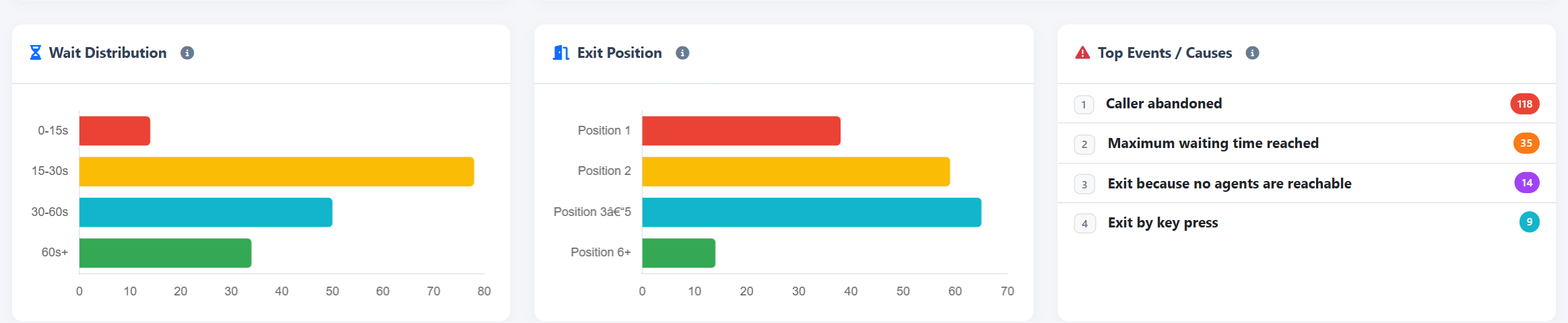1568x323 pixels.
Task: Click rank number 1 badge
Action: pos(1084,104)
